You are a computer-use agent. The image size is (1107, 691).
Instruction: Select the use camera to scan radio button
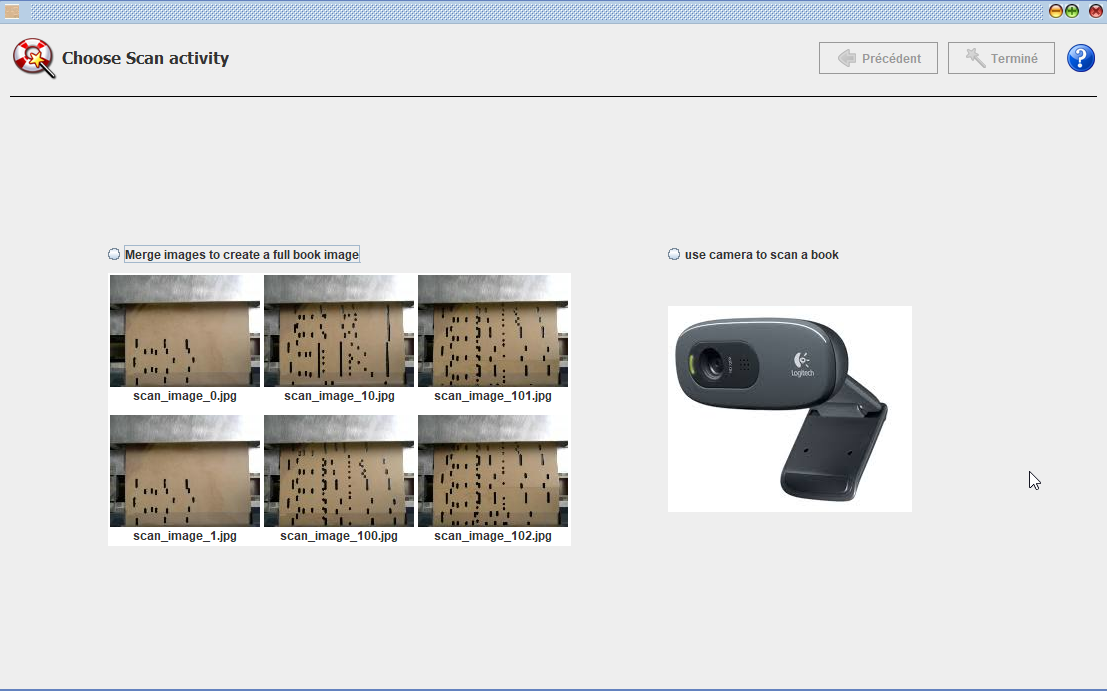(674, 255)
